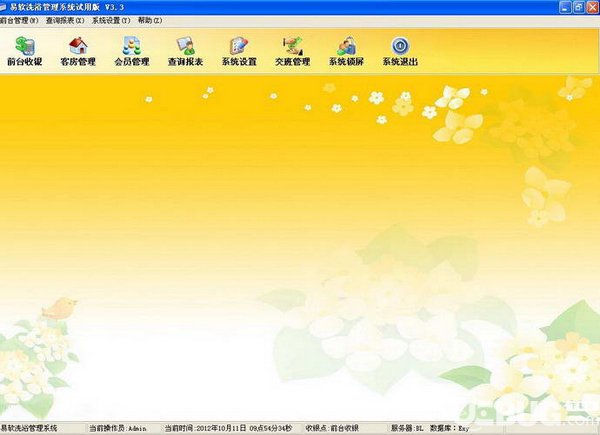Open the 系统设置 menu in menu bar
Screen dimensions: 600x435
[x=111, y=21]
